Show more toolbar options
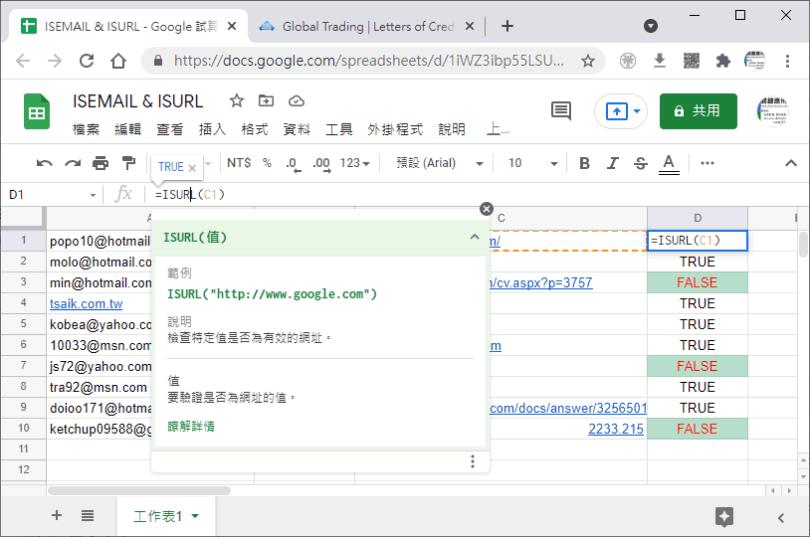810x537 pixels. pyautogui.click(x=707, y=163)
